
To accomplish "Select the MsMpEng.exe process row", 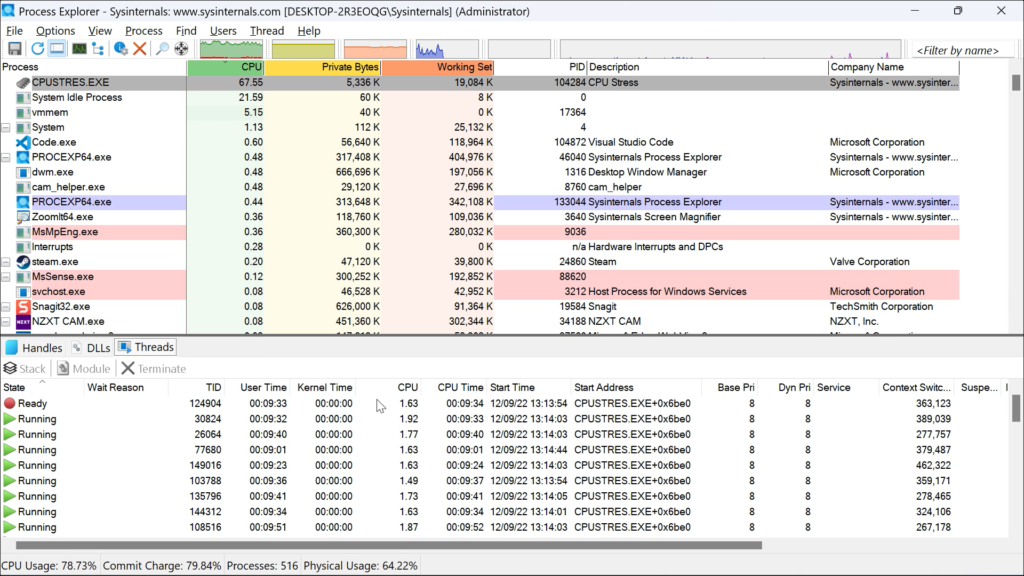I will [x=479, y=232].
